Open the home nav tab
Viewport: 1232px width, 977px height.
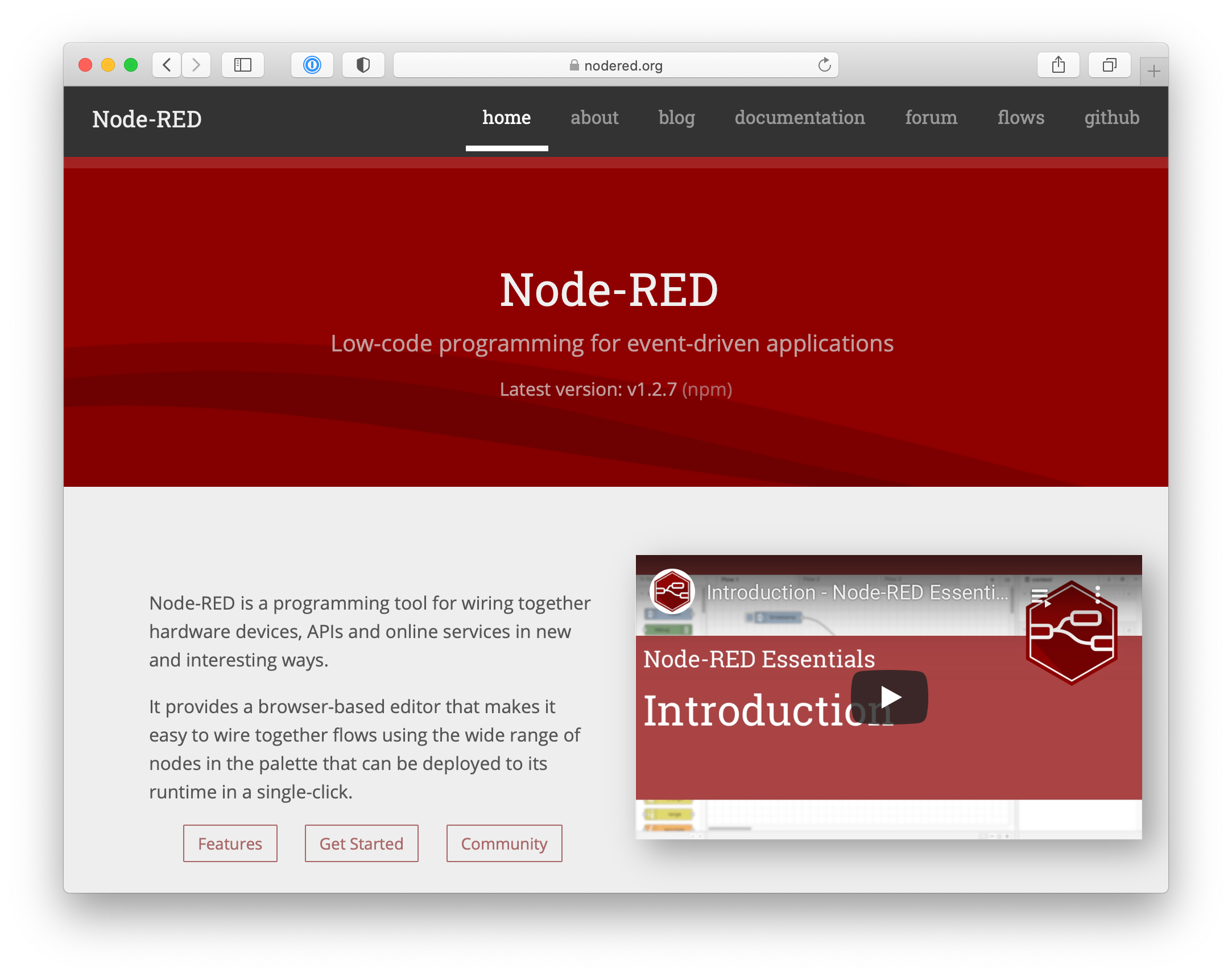506,118
